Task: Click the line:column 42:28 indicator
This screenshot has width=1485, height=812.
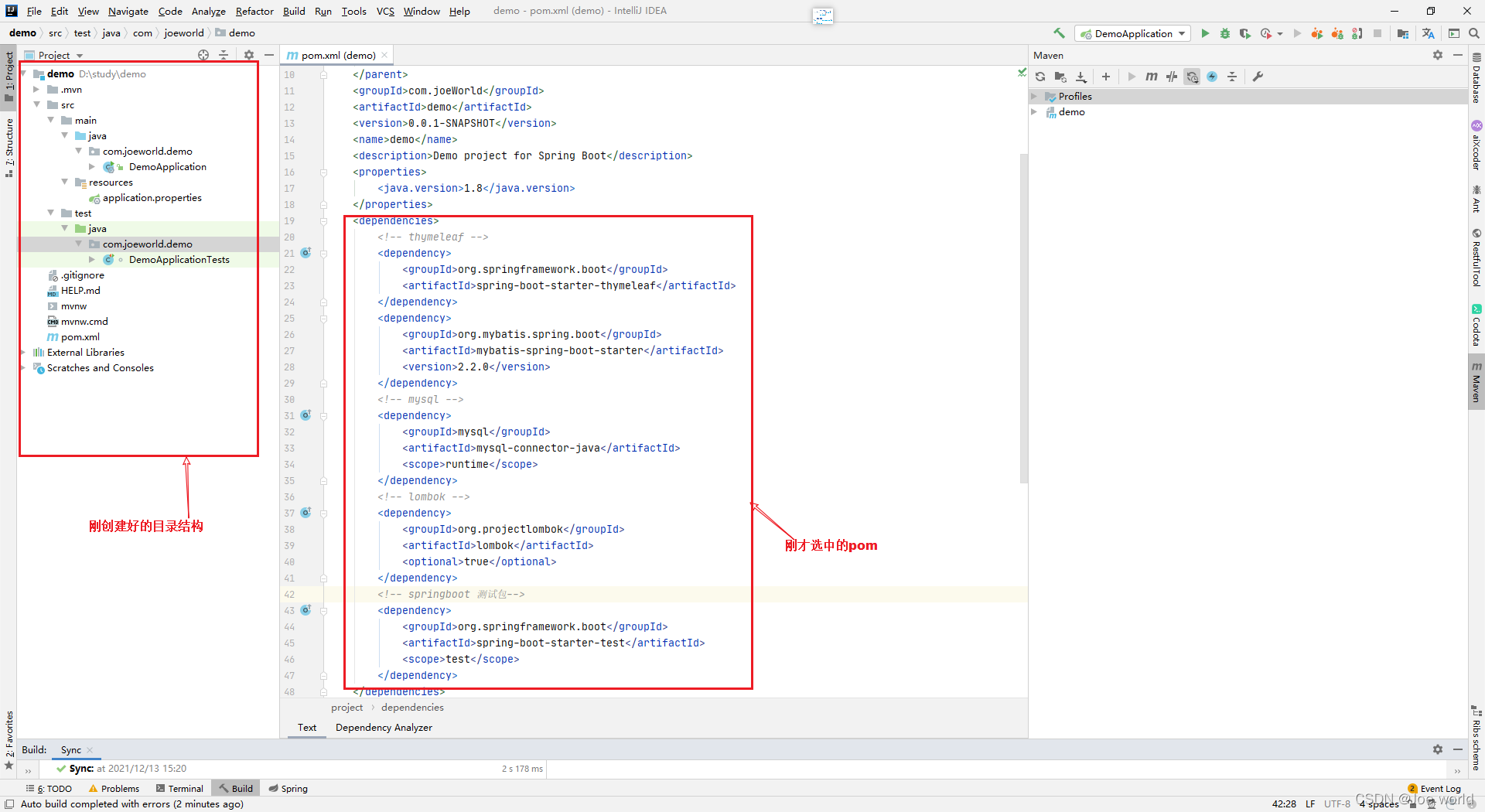Action: tap(1284, 803)
